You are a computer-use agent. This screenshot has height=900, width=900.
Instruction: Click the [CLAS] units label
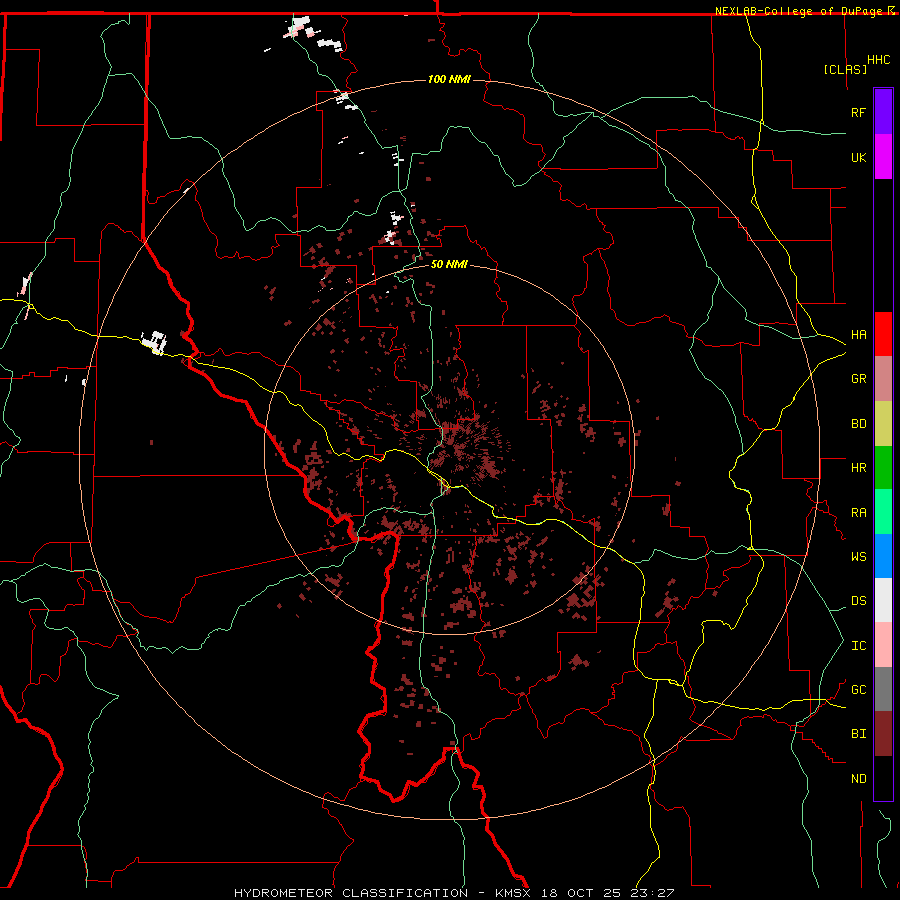[845, 69]
